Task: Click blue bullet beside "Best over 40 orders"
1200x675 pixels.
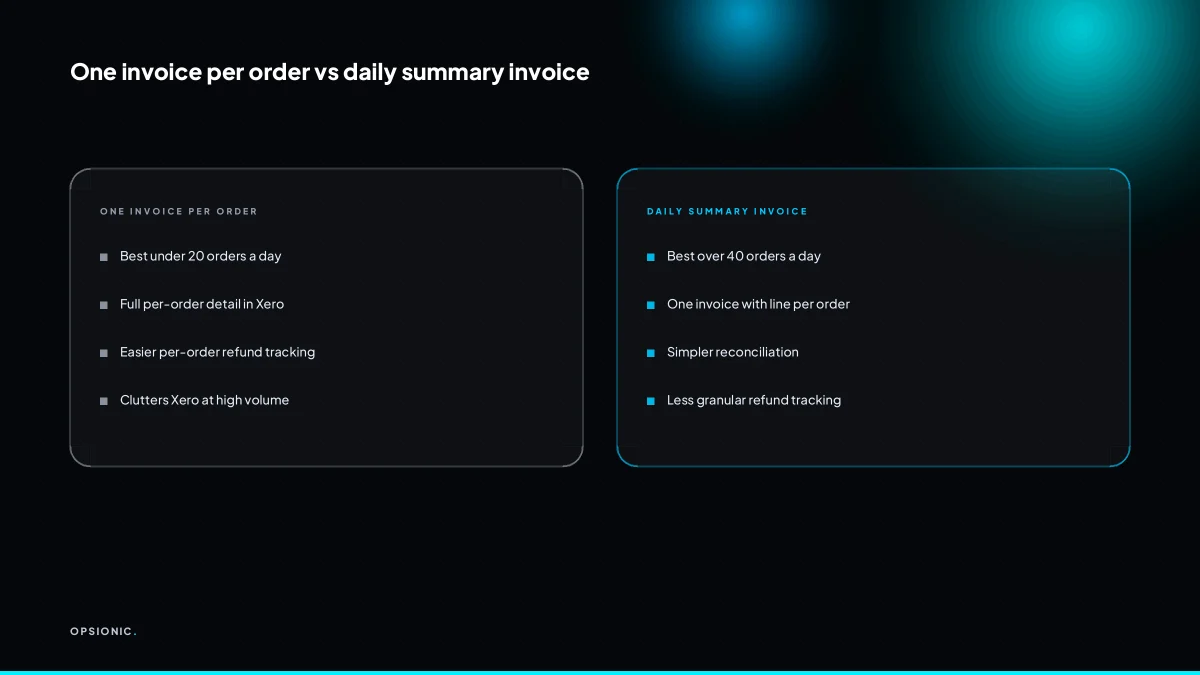Action: point(651,257)
